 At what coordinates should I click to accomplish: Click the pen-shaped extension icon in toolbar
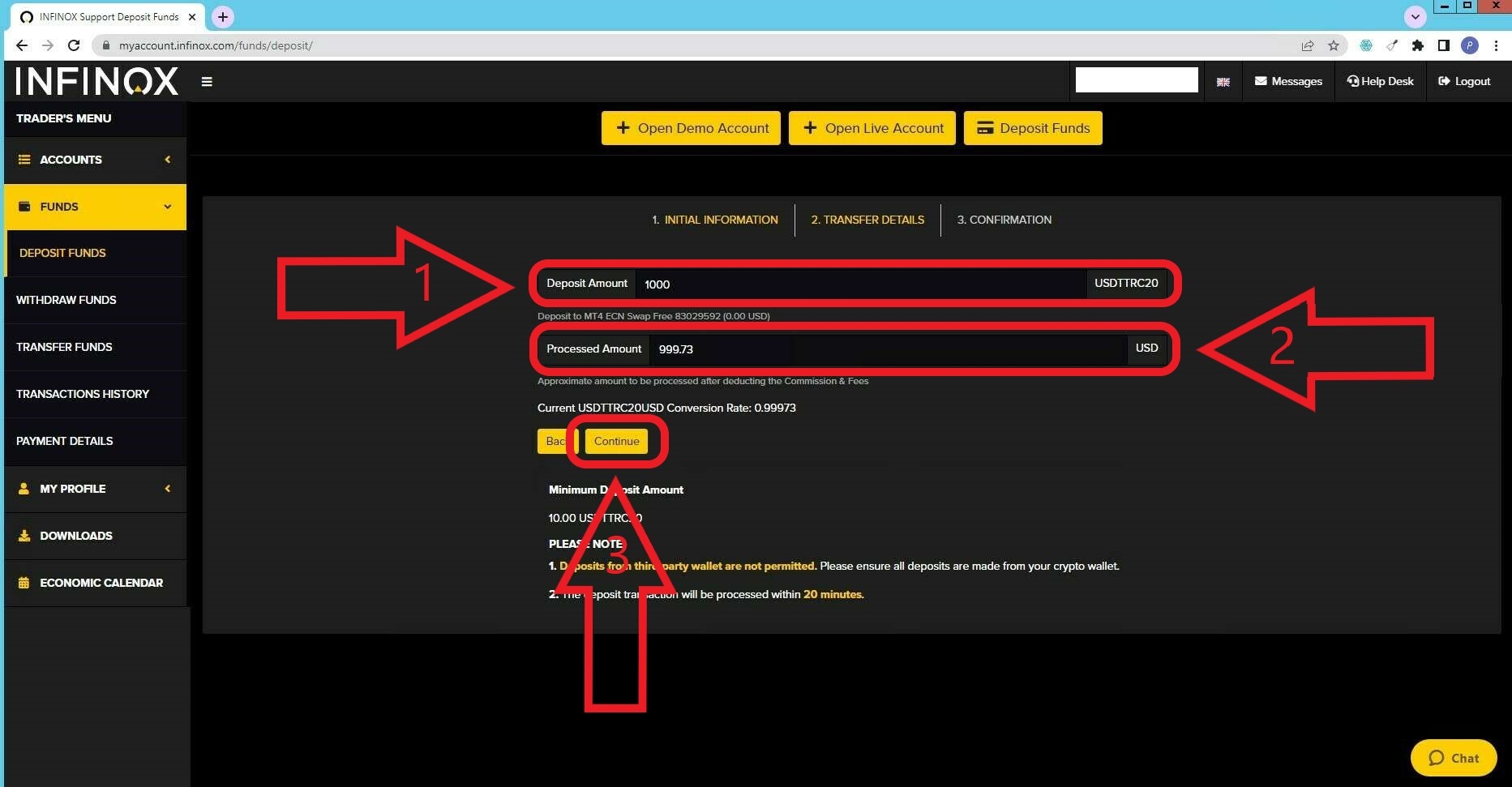pyautogui.click(x=1392, y=45)
